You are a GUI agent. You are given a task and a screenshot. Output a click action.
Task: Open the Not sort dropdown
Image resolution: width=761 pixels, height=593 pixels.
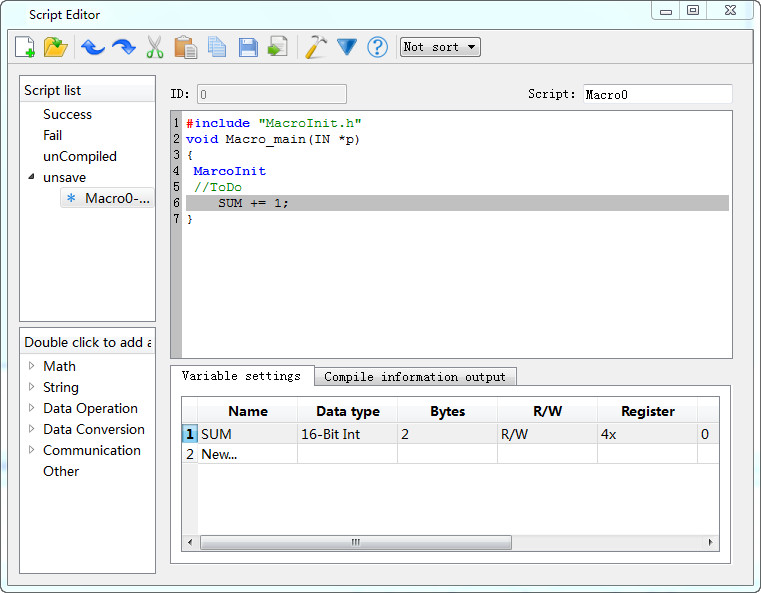(x=440, y=47)
